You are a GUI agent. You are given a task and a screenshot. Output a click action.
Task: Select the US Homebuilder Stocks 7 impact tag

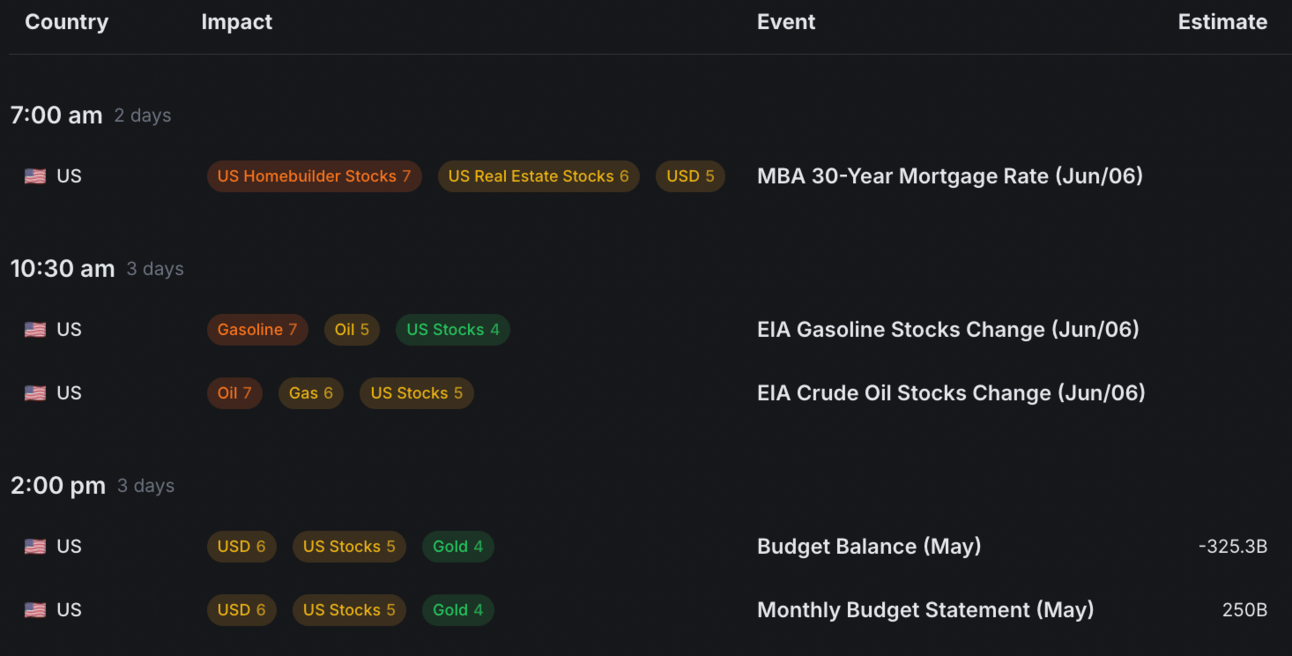[x=314, y=177]
